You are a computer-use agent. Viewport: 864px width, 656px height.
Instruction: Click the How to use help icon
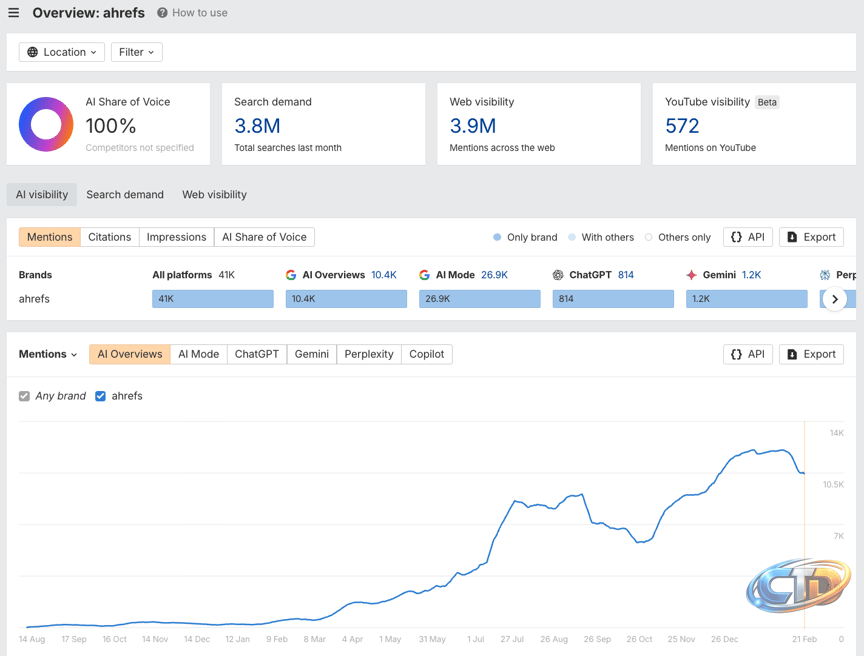point(162,13)
